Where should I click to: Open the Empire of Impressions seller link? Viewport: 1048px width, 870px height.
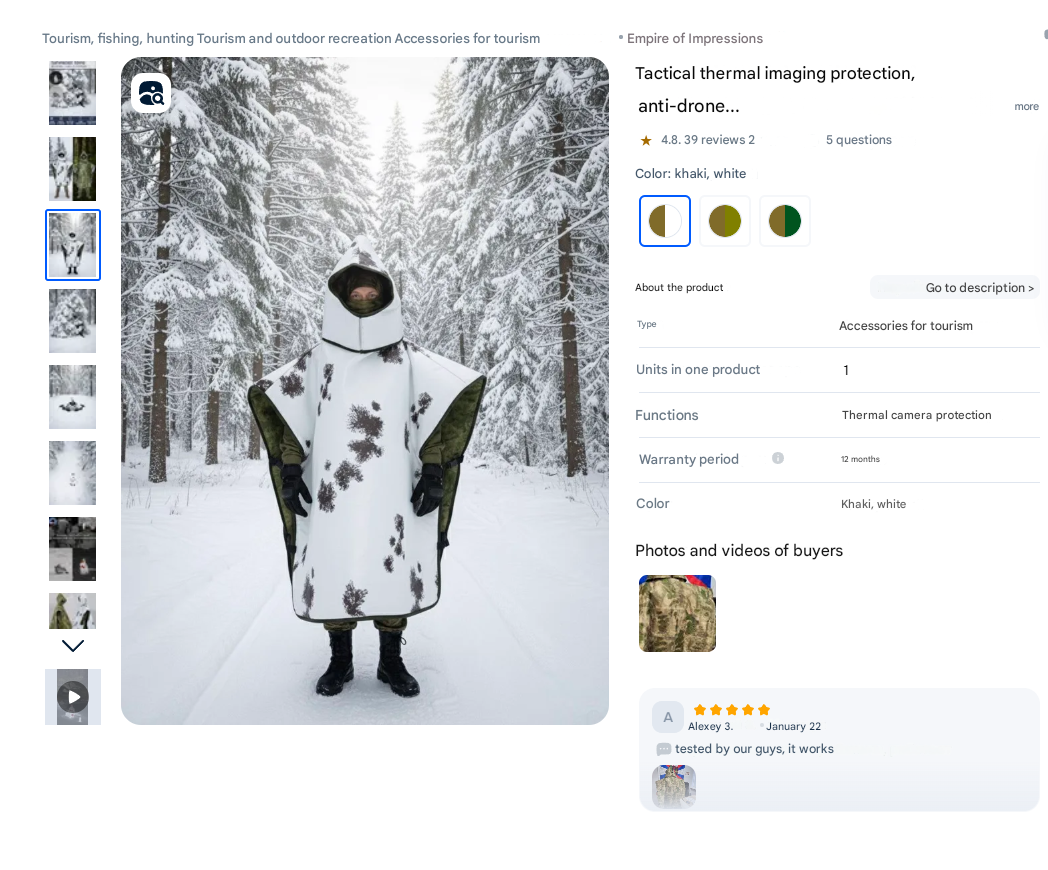point(694,38)
